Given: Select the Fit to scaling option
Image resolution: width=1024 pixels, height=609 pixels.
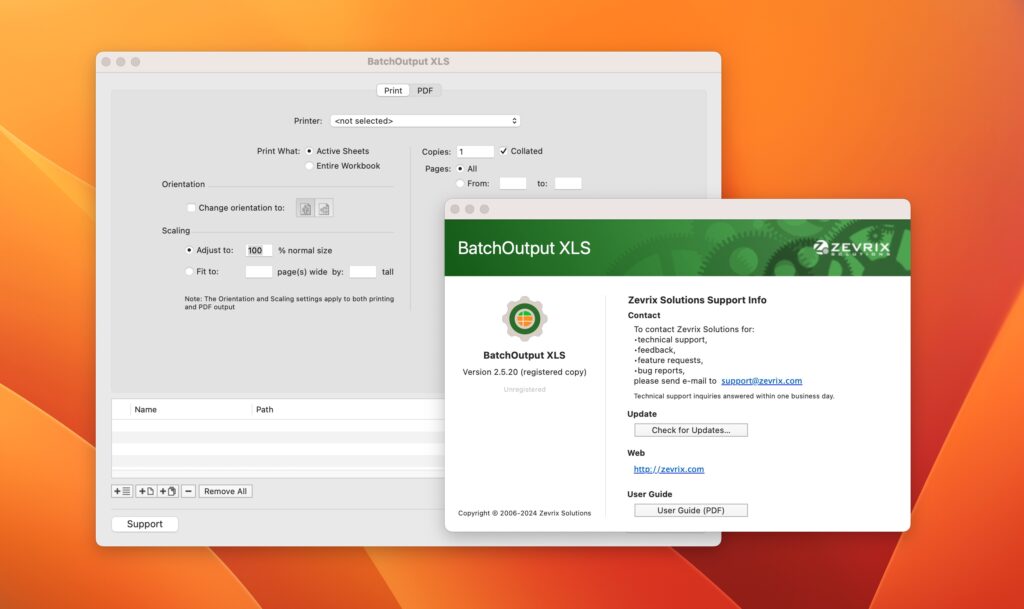Looking at the screenshot, I should tap(189, 271).
